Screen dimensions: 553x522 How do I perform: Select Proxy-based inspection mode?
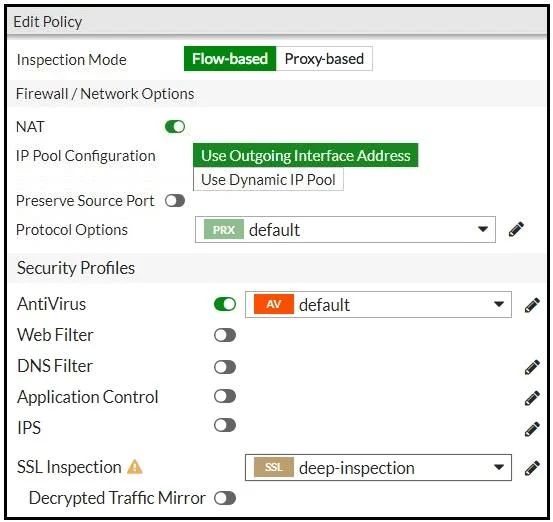click(x=324, y=59)
